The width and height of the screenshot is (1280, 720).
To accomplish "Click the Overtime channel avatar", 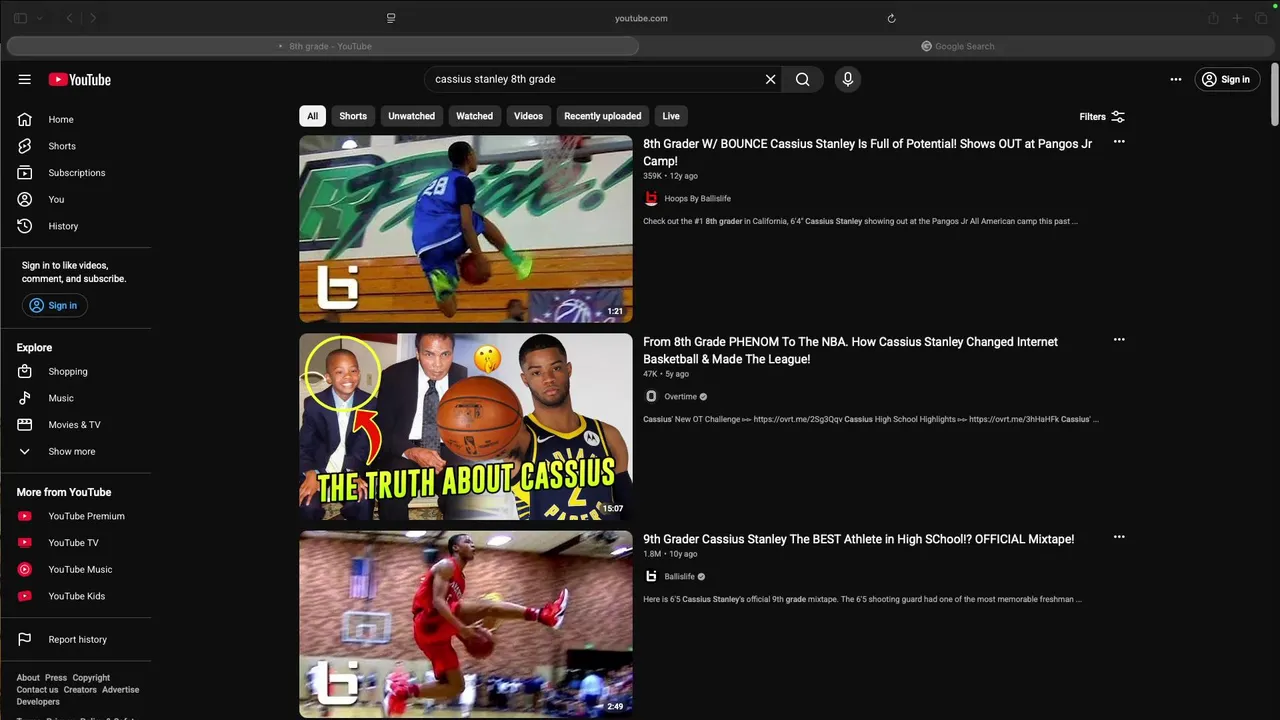I will click(x=651, y=396).
